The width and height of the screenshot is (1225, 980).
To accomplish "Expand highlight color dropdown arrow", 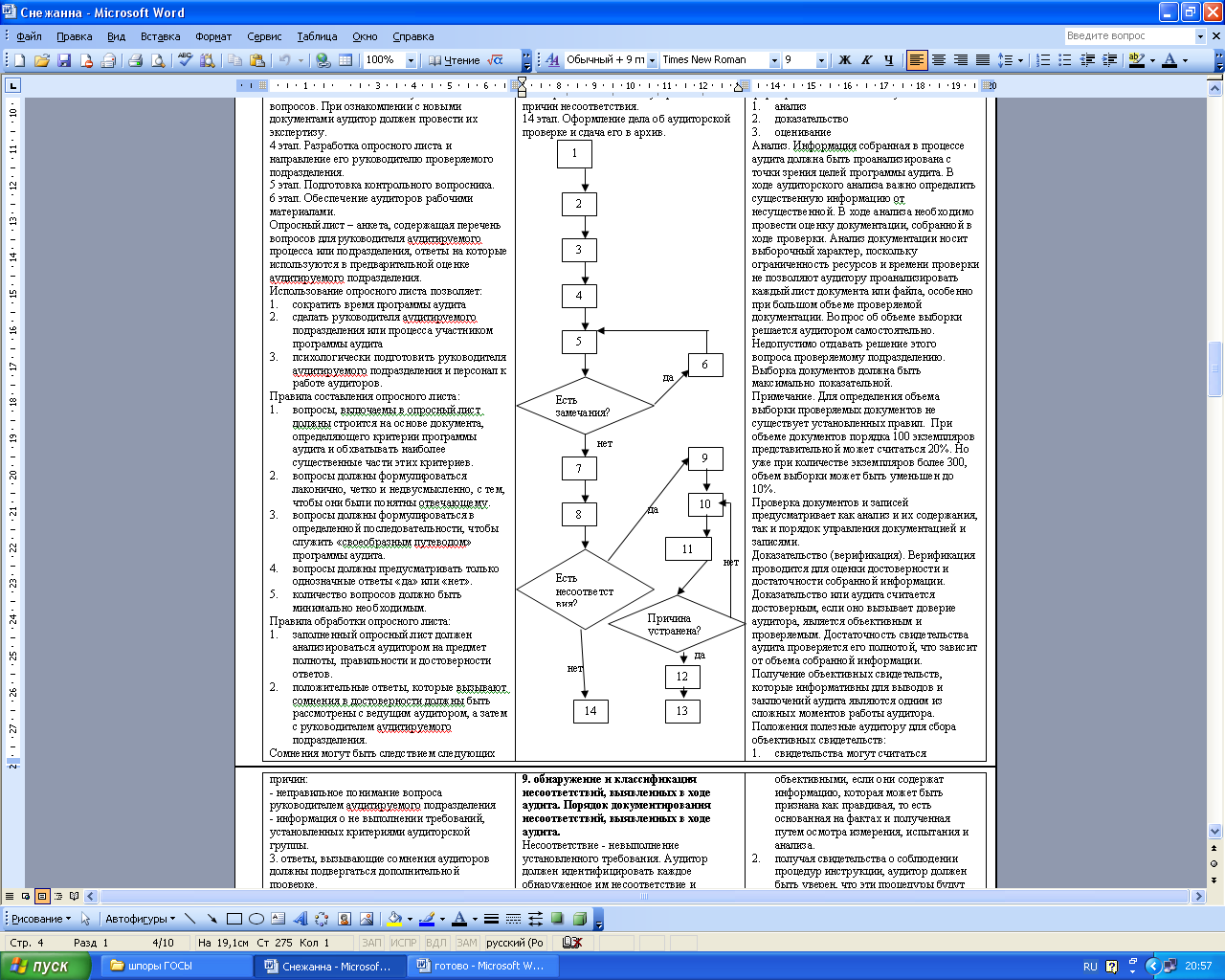I will coord(1152,60).
